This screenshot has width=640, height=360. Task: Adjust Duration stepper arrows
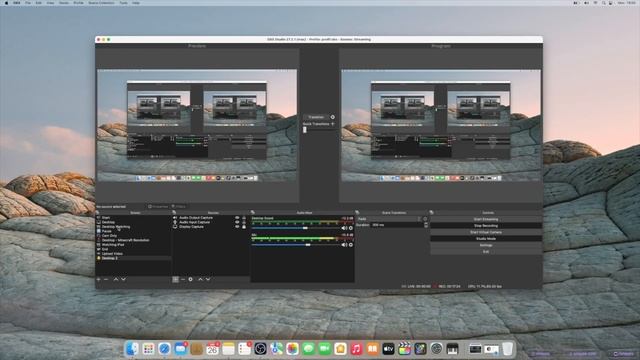point(426,225)
